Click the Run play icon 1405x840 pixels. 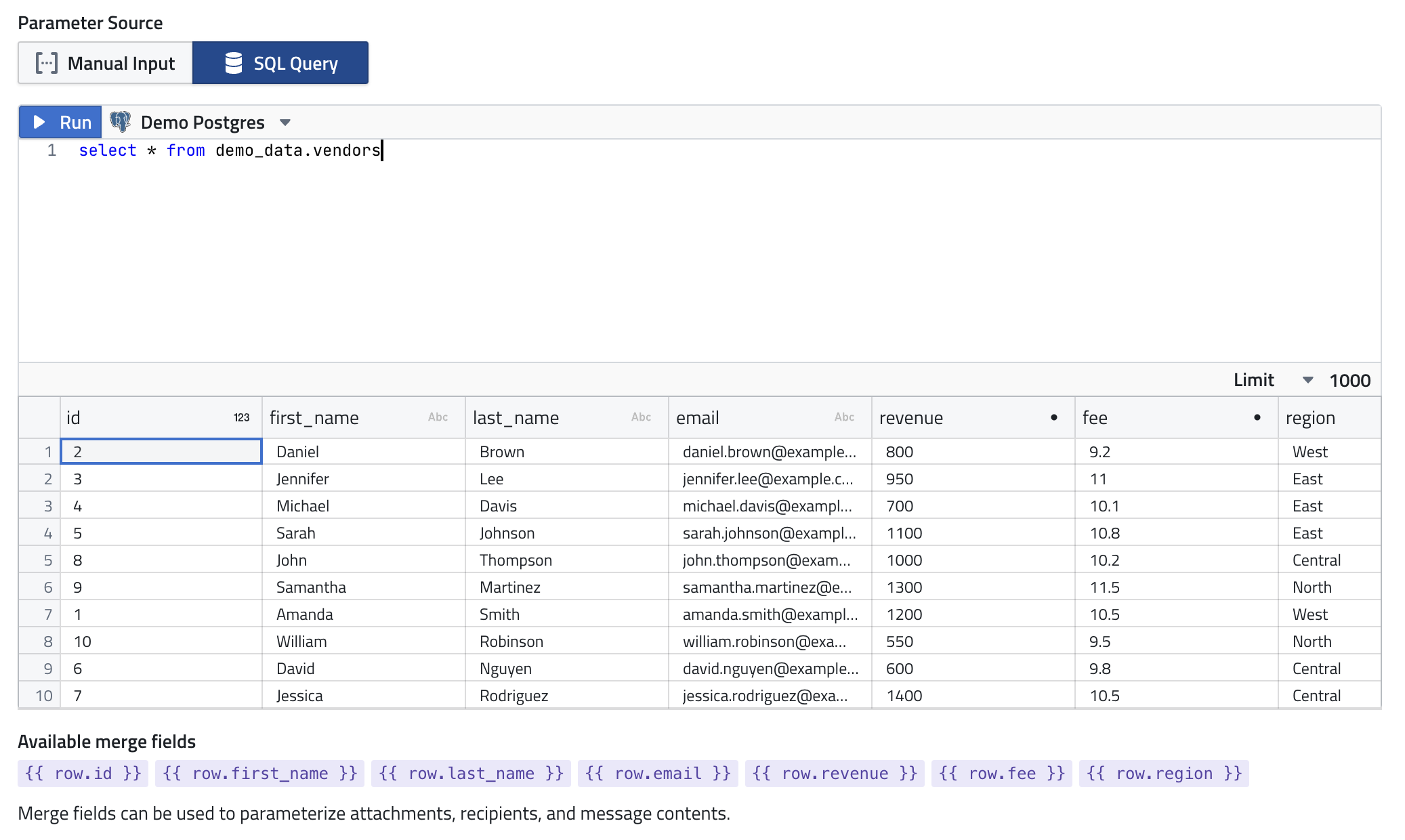pyautogui.click(x=39, y=122)
